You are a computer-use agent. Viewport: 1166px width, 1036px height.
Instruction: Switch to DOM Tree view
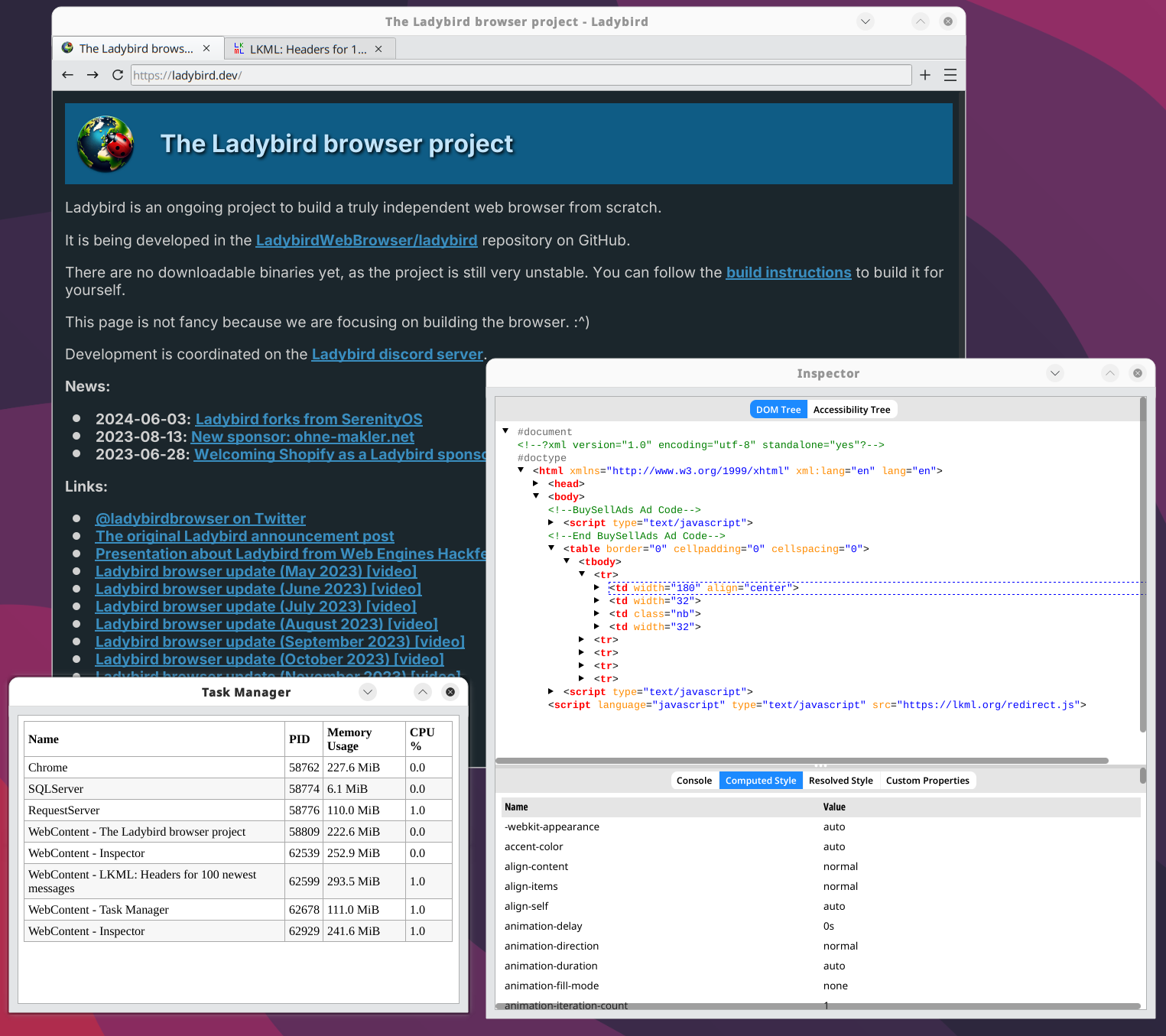(x=778, y=410)
